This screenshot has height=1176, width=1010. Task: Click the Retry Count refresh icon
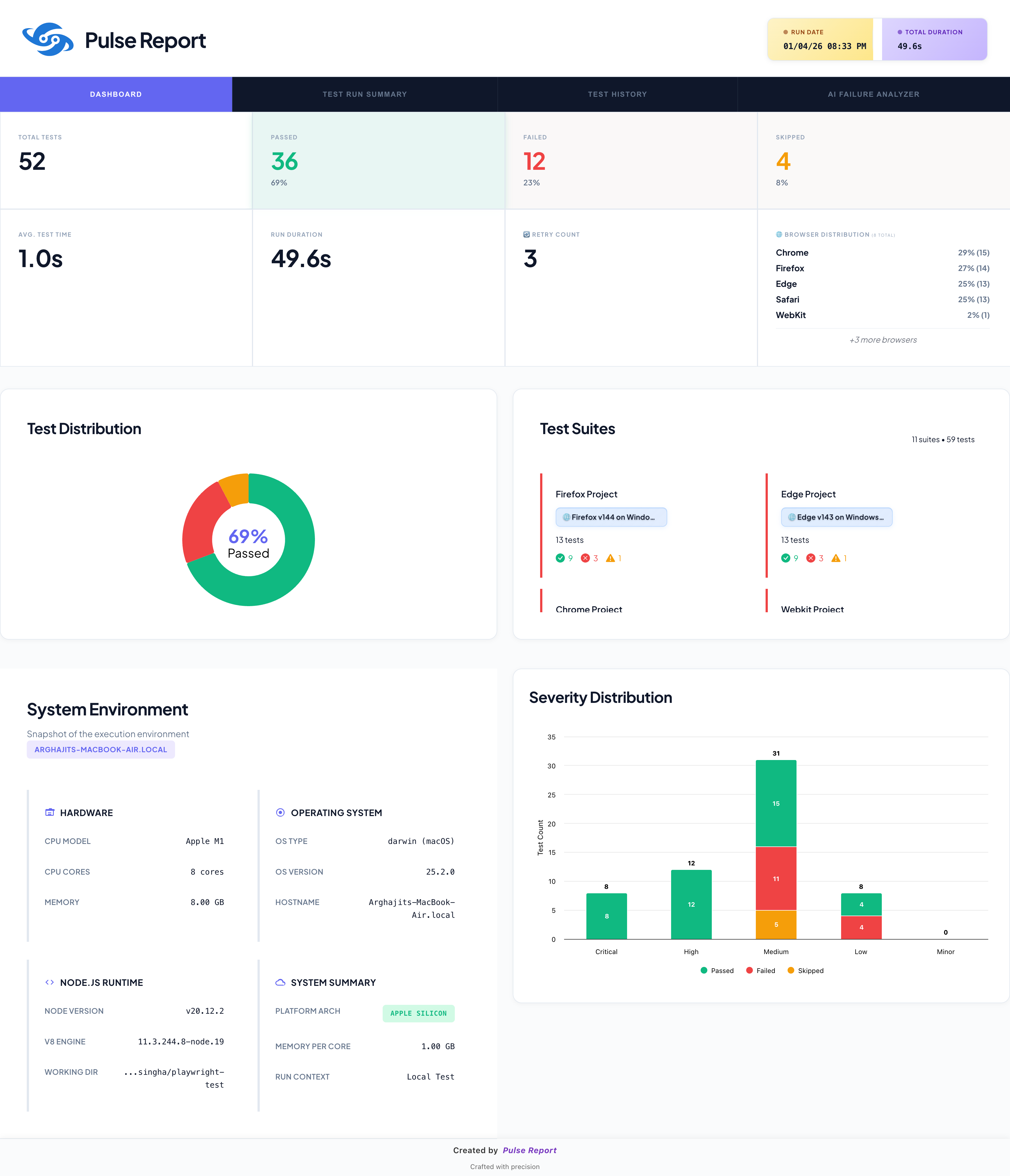526,234
